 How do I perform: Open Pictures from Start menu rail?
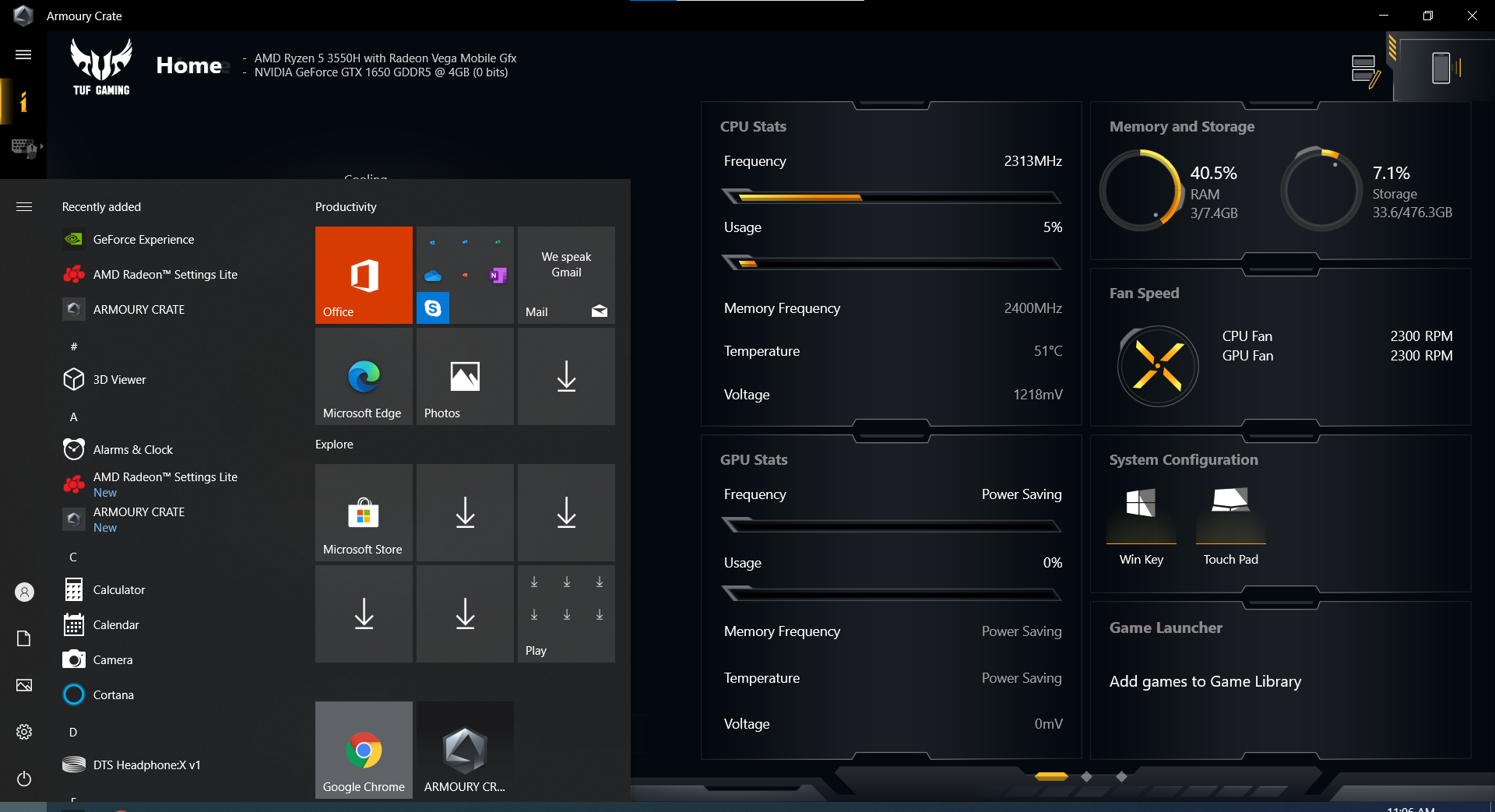point(24,685)
